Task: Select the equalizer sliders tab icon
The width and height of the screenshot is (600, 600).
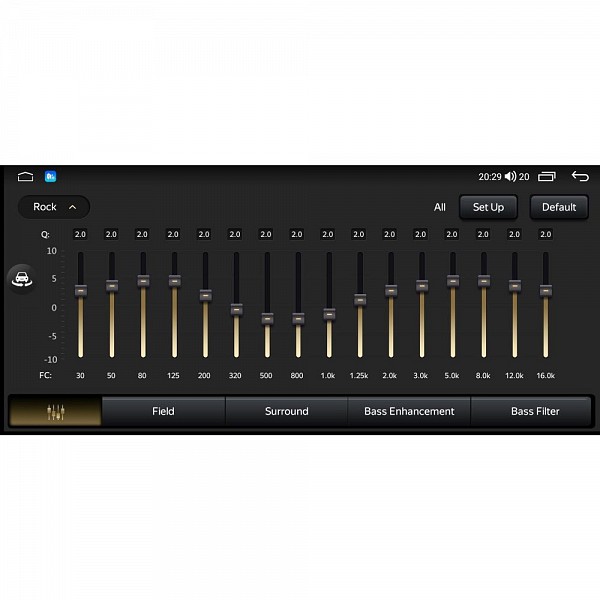Action: coord(55,411)
